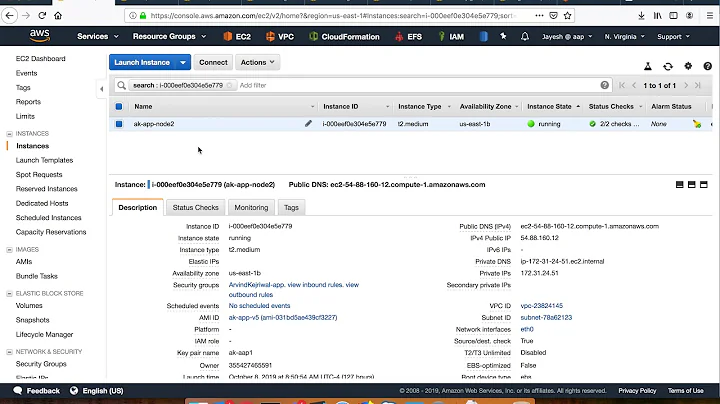Image resolution: width=720 pixels, height=404 pixels.
Task: Open the CloudFormation shortcut
Action: 344,36
